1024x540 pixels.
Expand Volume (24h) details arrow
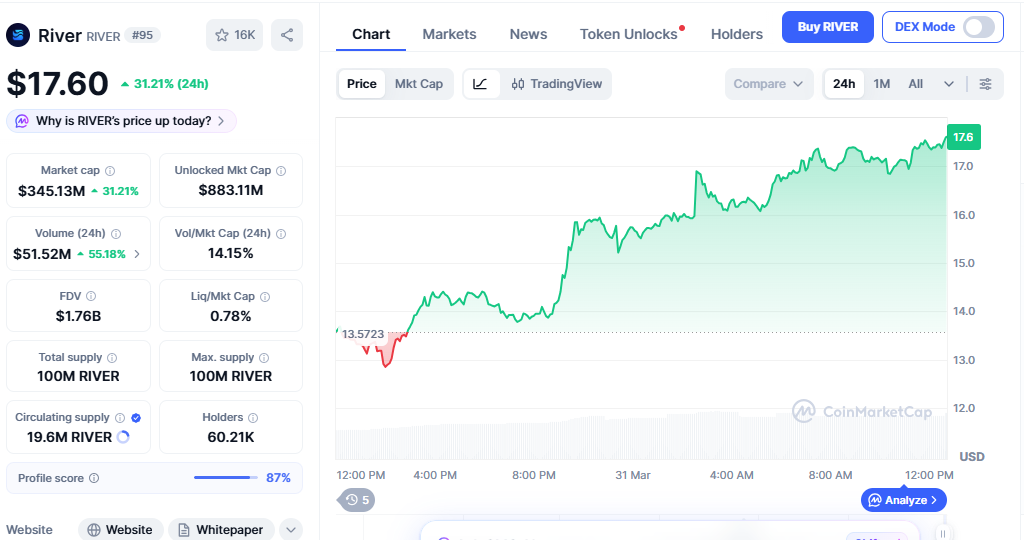[137, 254]
